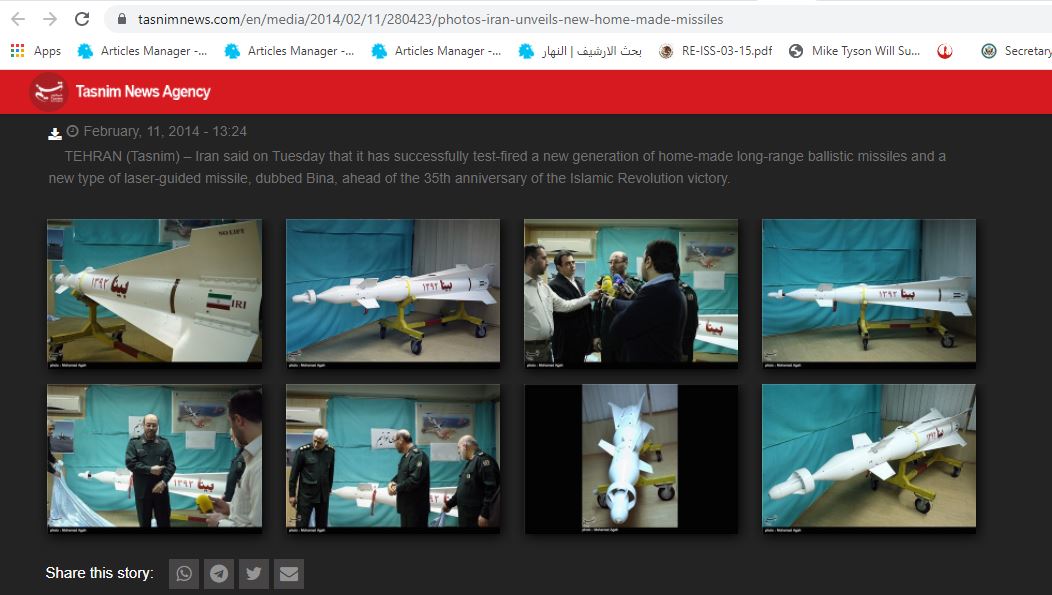Click the browser back arrow
Image resolution: width=1052 pixels, height=595 pixels.
(x=17, y=19)
